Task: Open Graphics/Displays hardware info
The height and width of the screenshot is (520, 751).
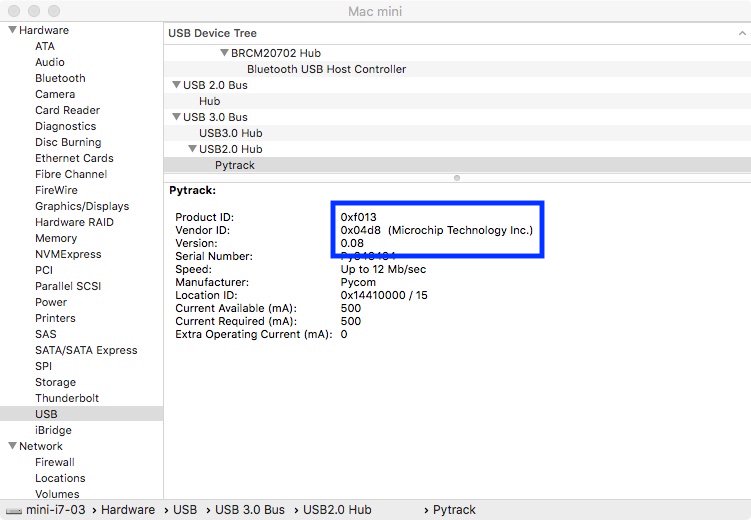Action: [82, 206]
